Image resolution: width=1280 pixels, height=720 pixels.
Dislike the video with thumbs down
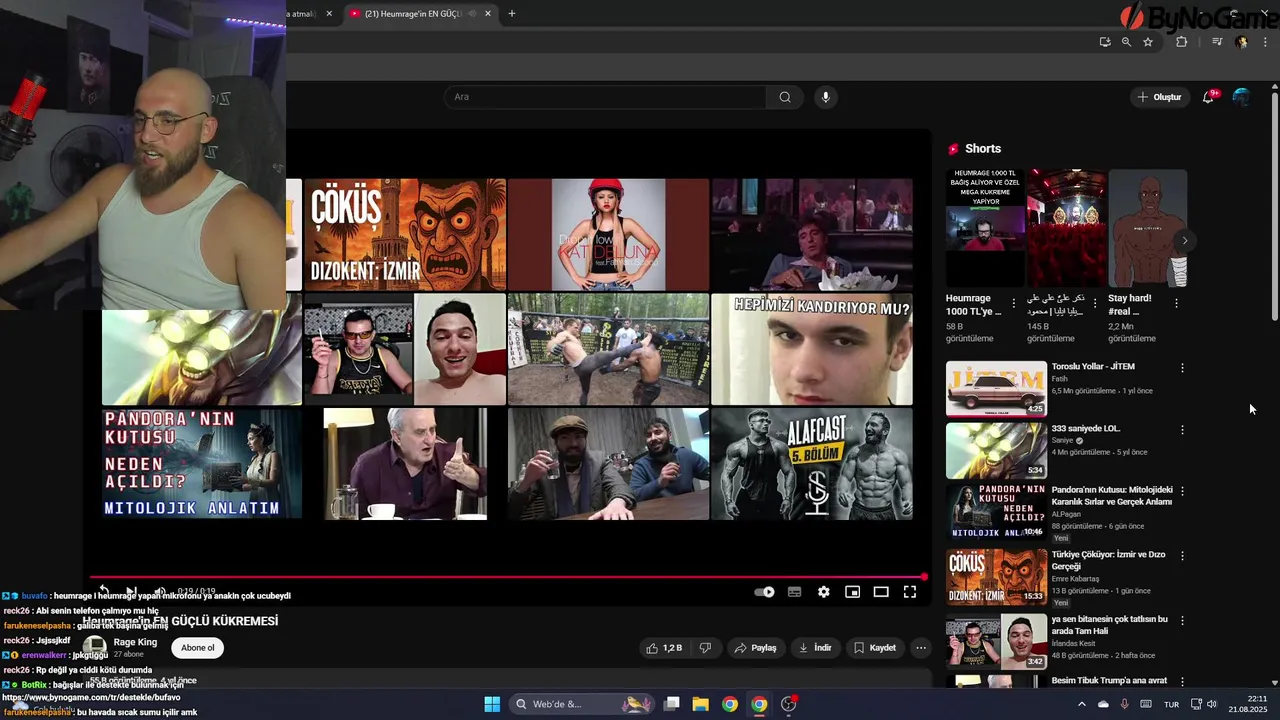click(705, 648)
